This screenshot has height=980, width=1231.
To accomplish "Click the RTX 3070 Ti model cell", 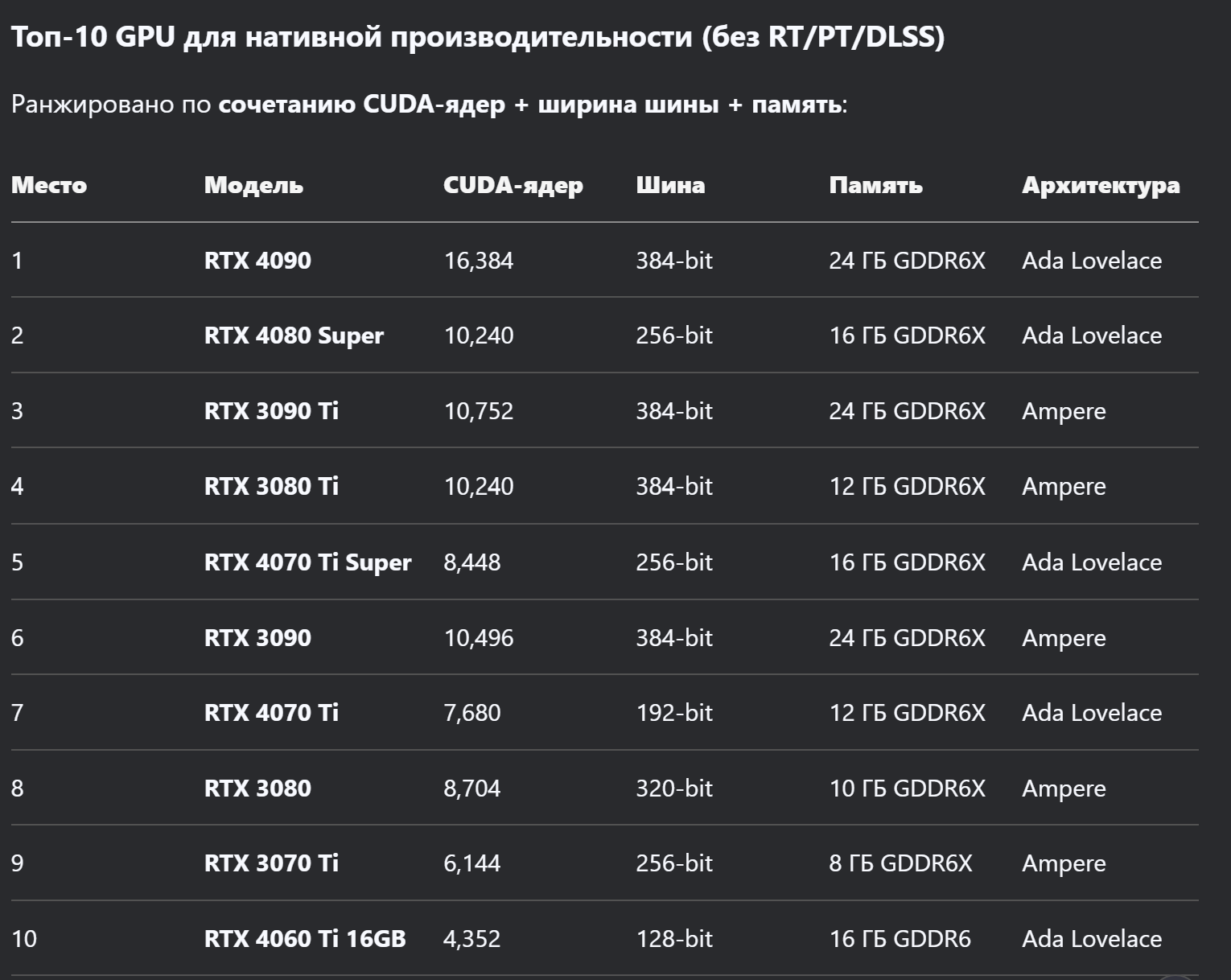I will click(x=271, y=863).
